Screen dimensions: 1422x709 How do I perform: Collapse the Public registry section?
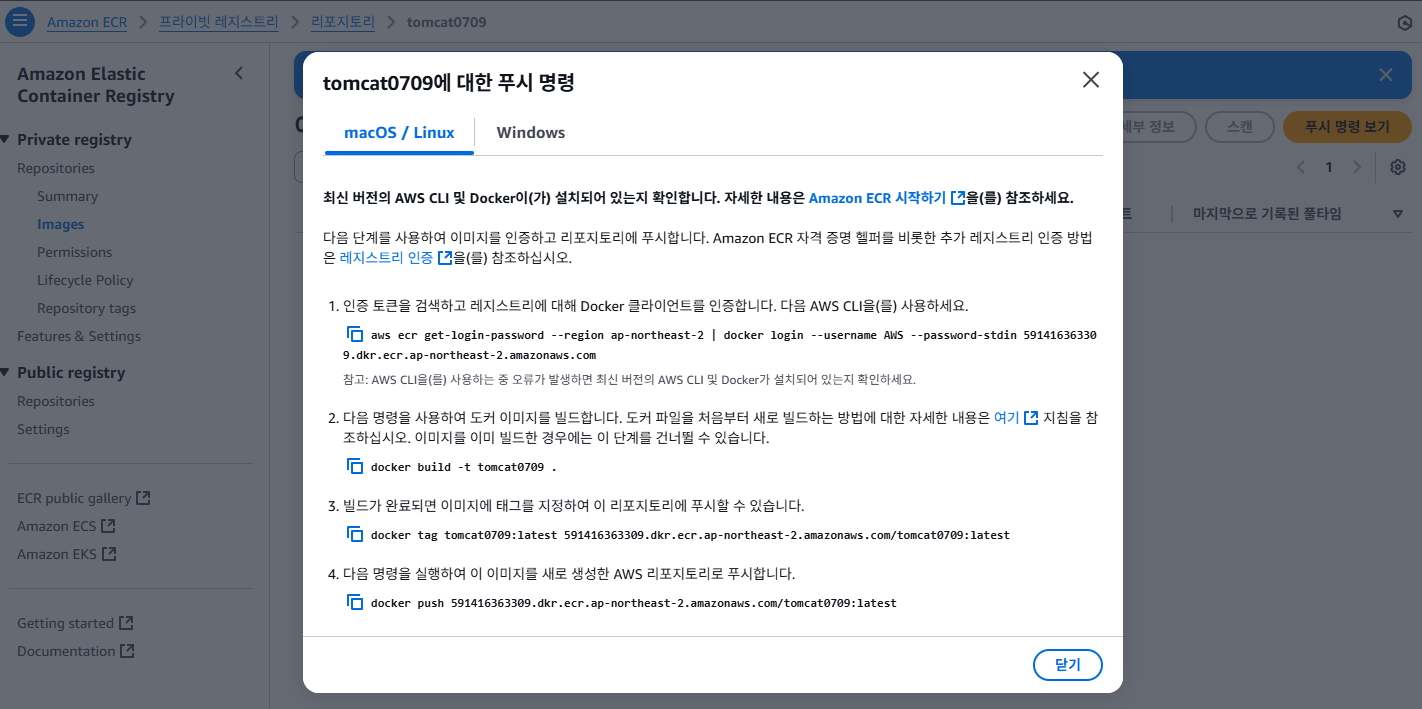pyautogui.click(x=4, y=372)
